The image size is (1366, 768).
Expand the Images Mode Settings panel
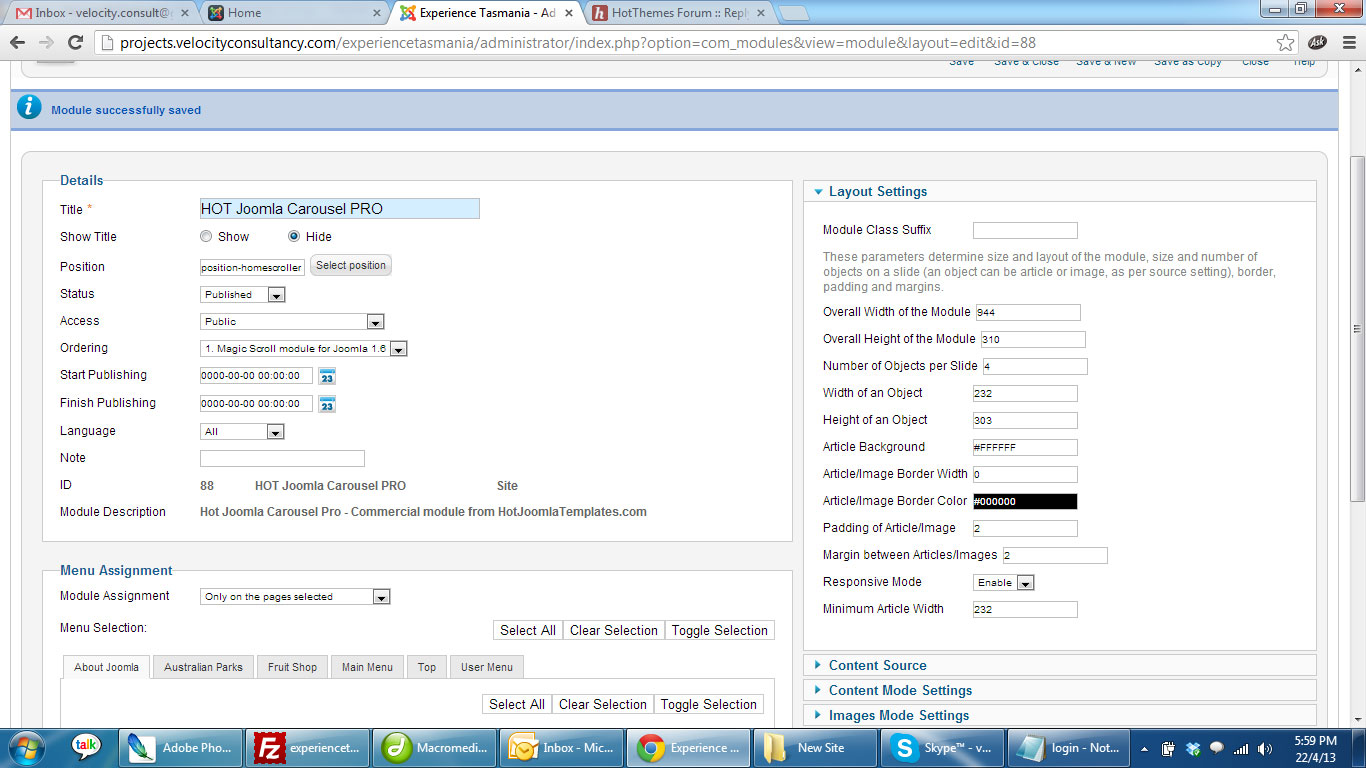click(1060, 715)
